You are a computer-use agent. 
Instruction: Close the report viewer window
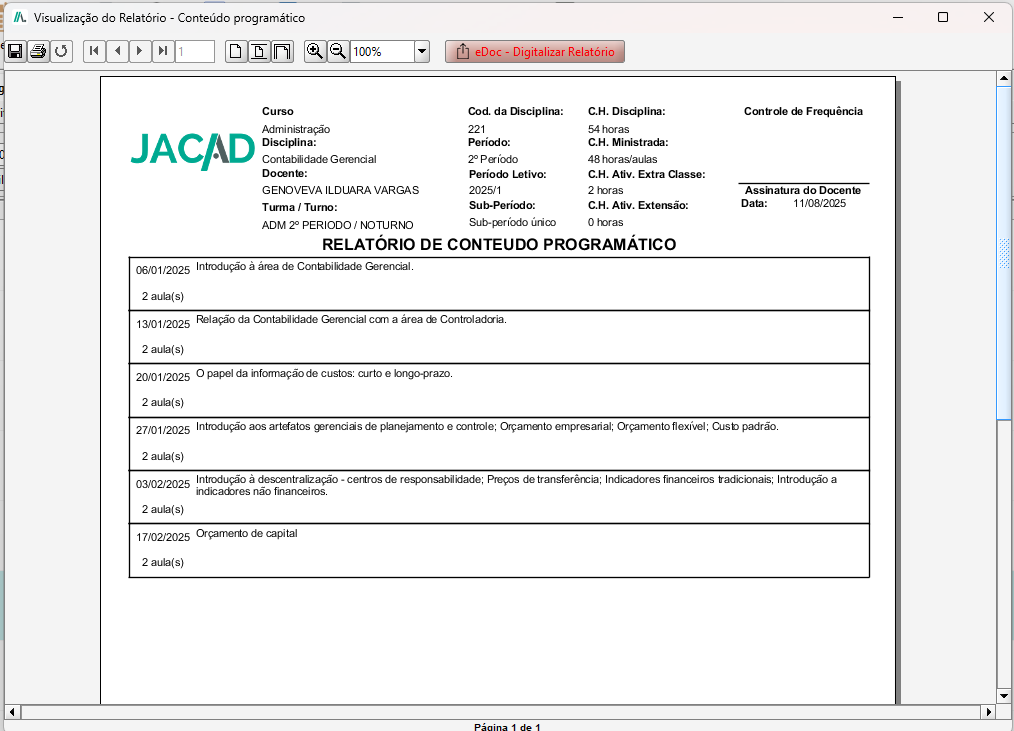989,17
